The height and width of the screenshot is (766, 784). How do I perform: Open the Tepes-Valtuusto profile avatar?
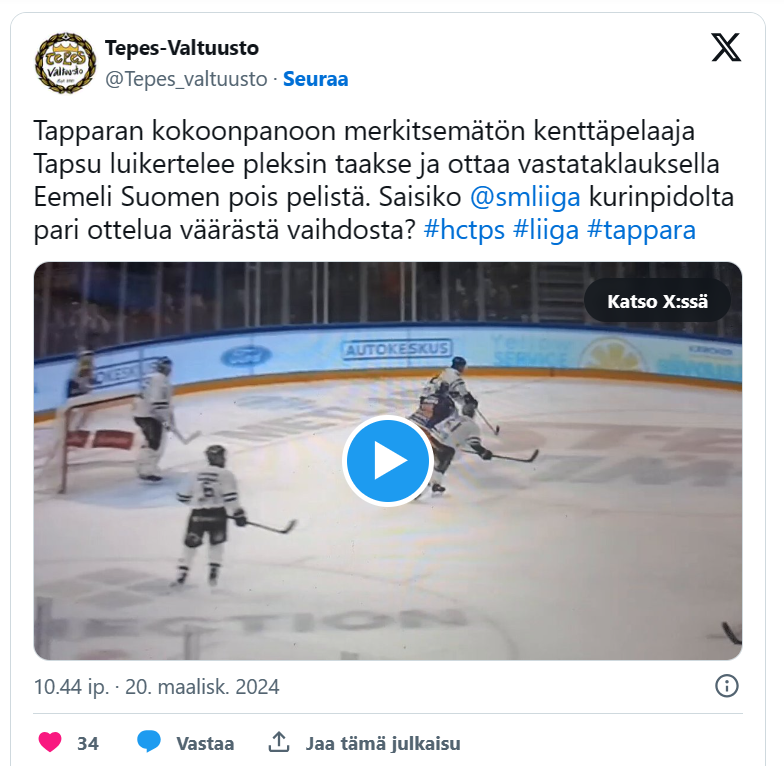[x=65, y=63]
